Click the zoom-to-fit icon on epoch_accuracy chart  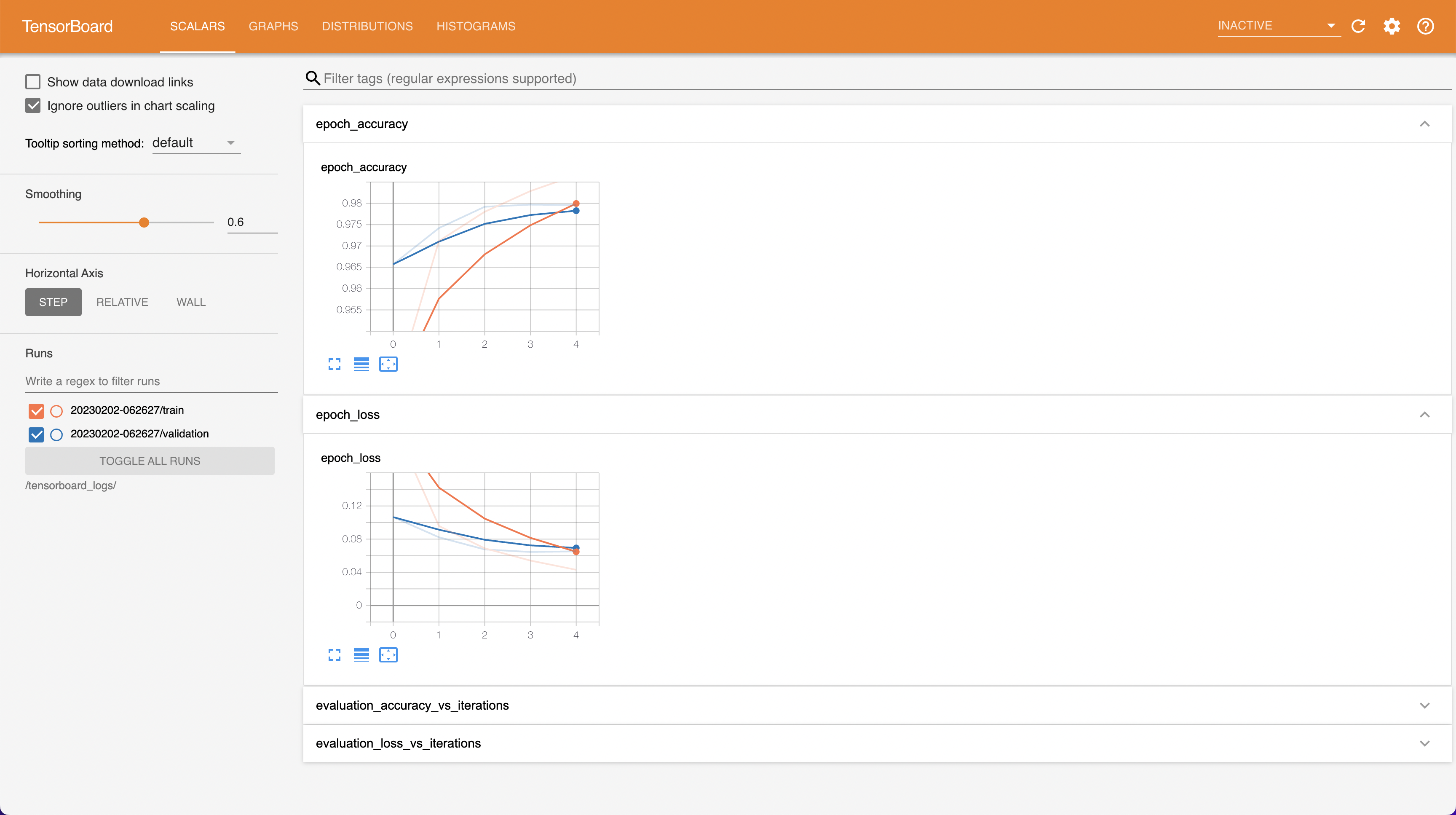point(388,364)
